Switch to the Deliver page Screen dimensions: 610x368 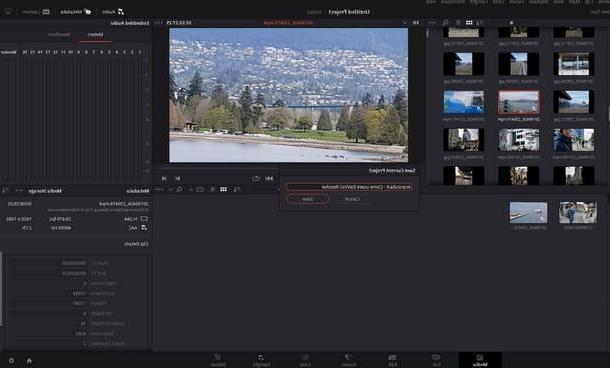pyautogui.click(x=217, y=360)
